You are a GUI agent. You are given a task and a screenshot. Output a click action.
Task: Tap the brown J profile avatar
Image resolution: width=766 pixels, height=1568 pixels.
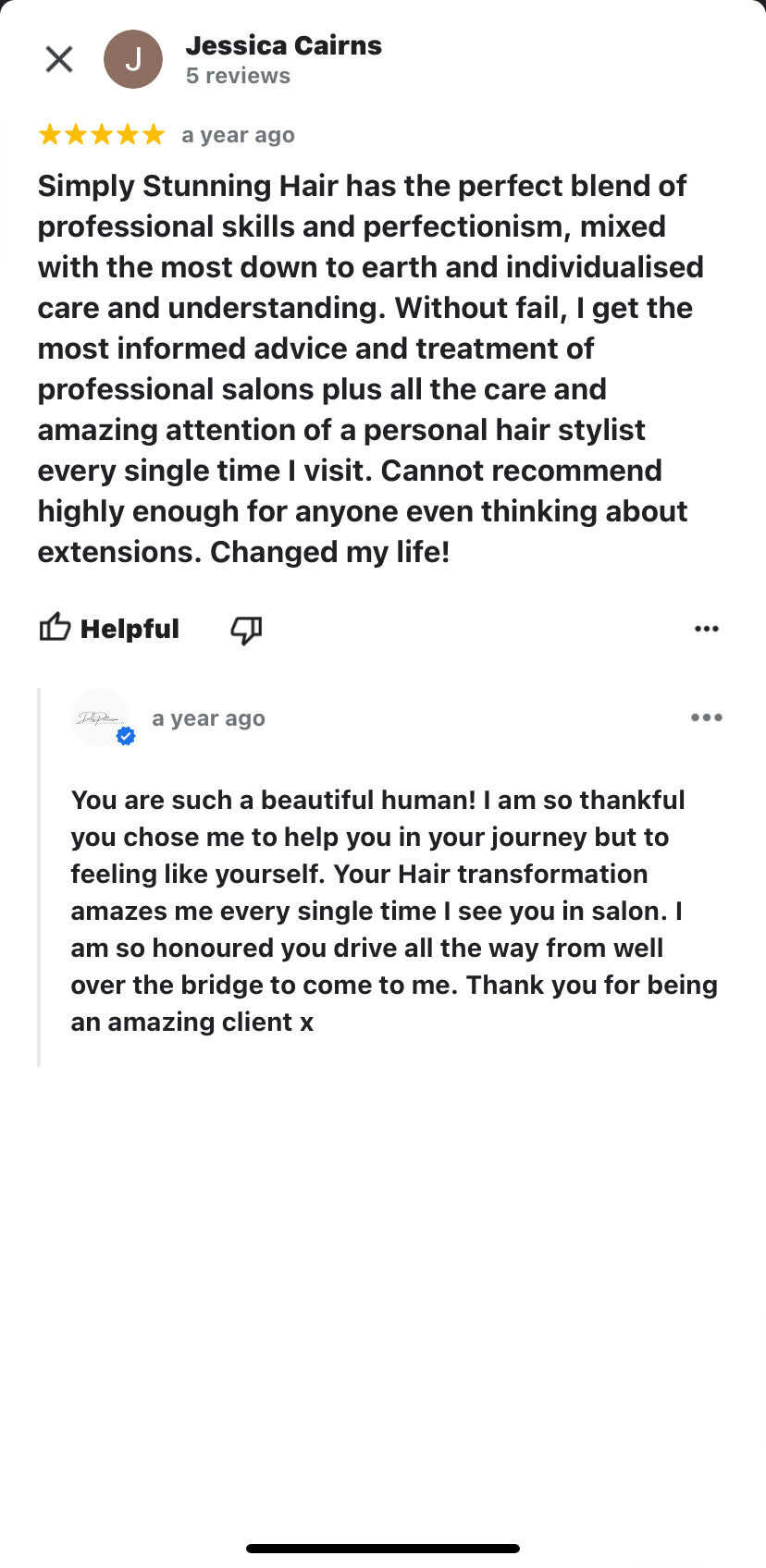[133, 59]
